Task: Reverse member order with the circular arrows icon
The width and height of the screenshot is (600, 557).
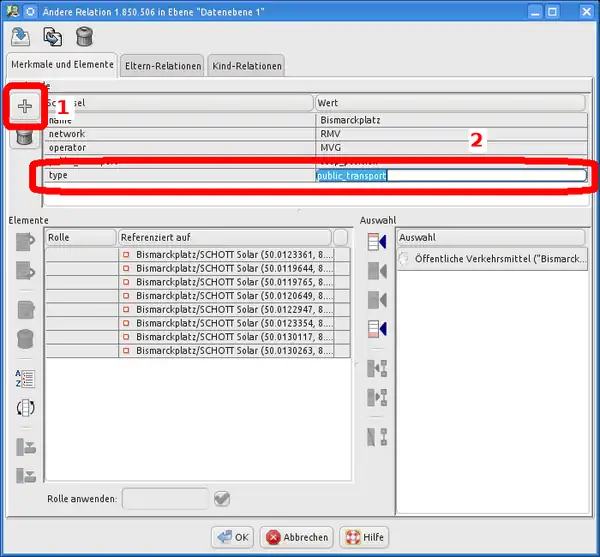Action: pos(25,408)
